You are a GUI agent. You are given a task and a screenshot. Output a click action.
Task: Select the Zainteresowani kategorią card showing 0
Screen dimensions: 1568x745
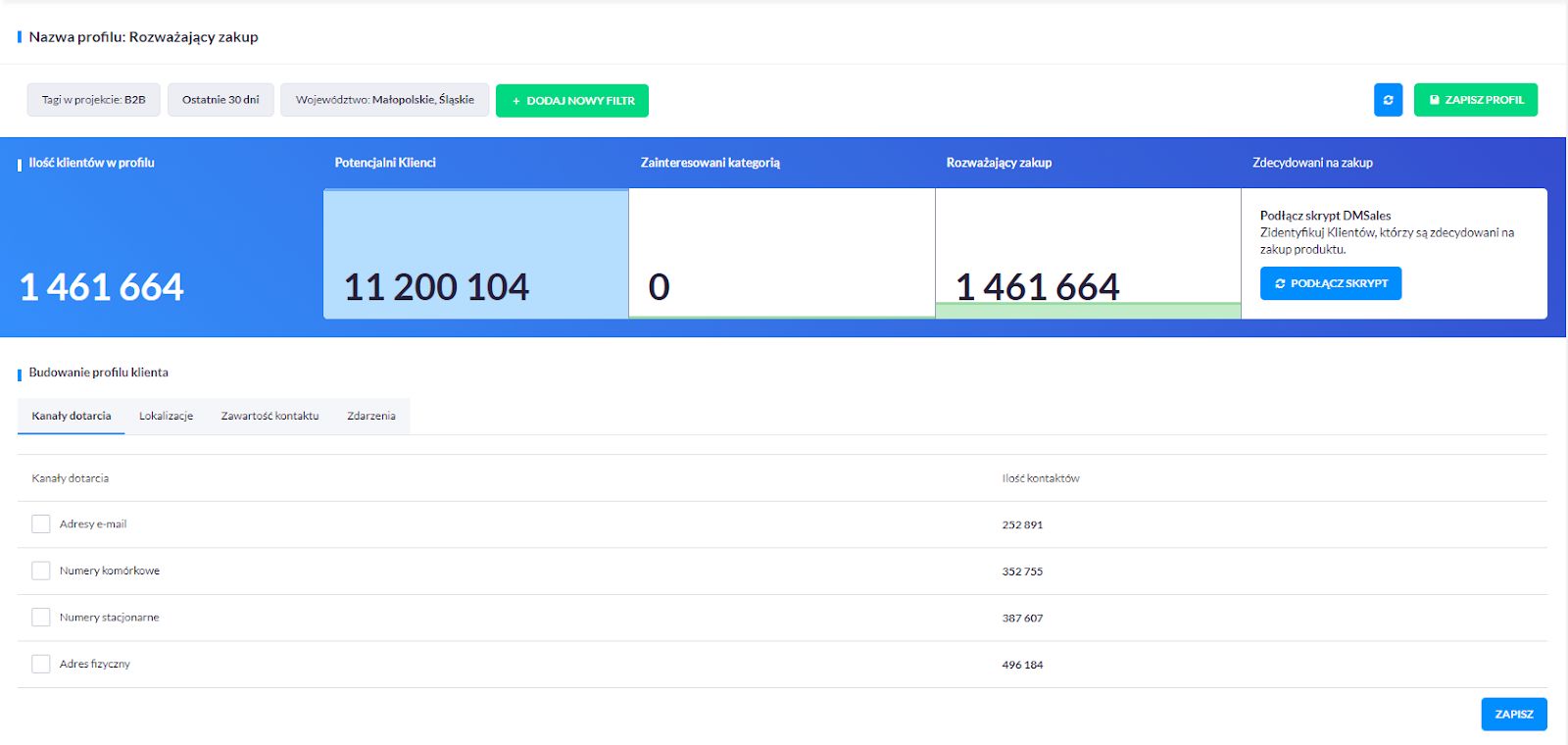pos(782,254)
